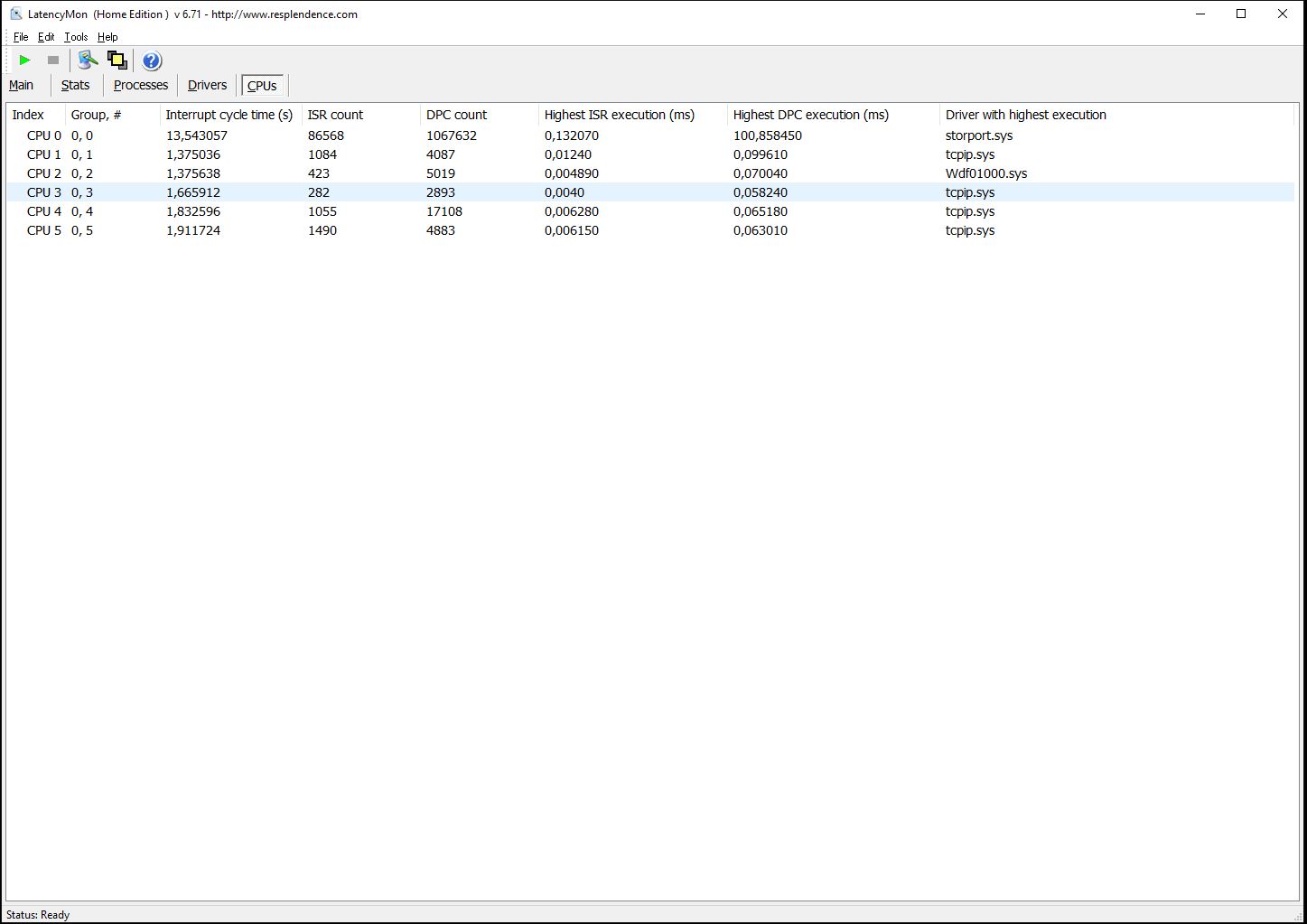The width and height of the screenshot is (1307, 924).
Task: Select the CPU 3 row
Action: (650, 192)
